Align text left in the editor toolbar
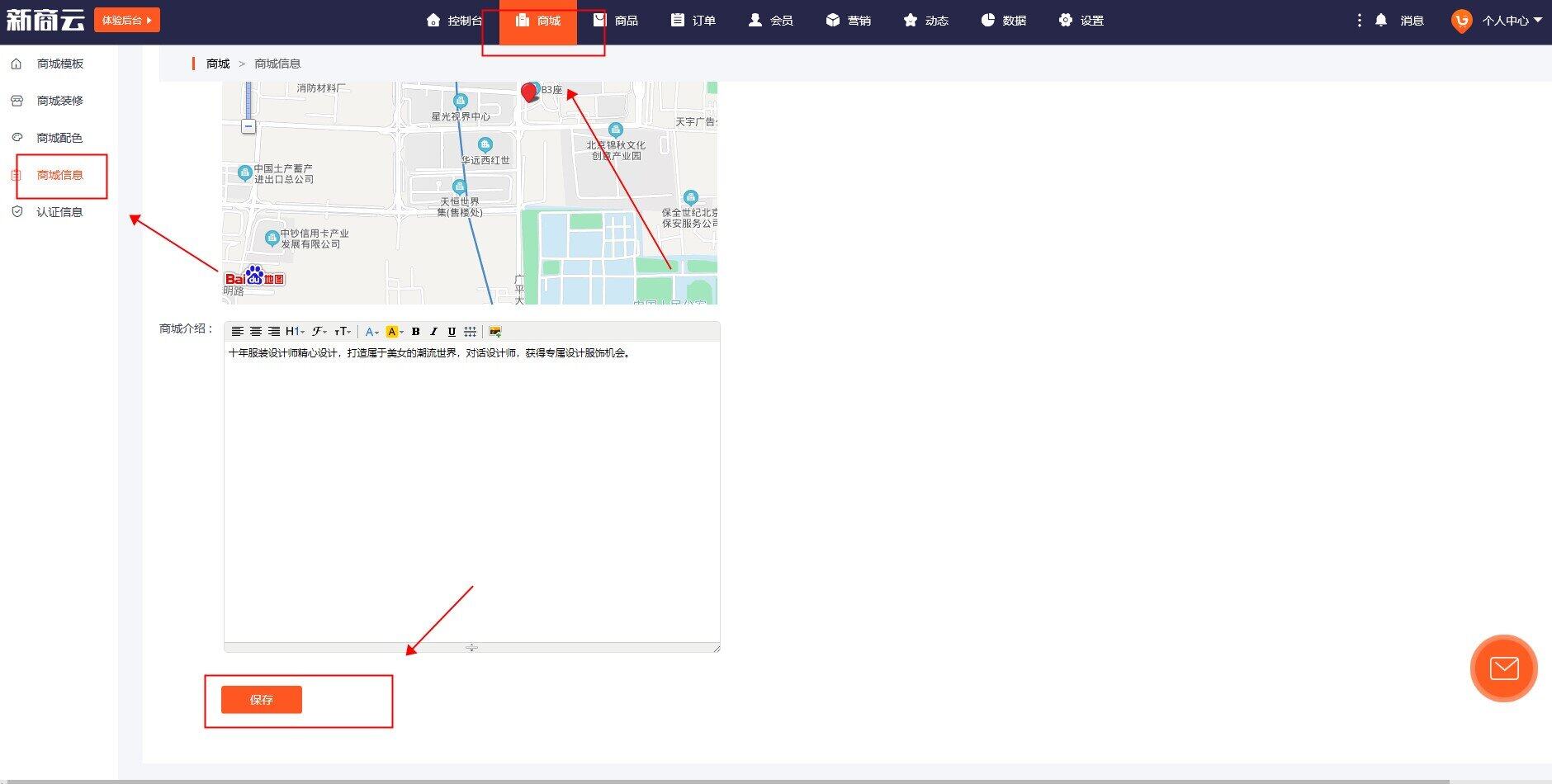Viewport: 1552px width, 784px height. pyautogui.click(x=237, y=332)
